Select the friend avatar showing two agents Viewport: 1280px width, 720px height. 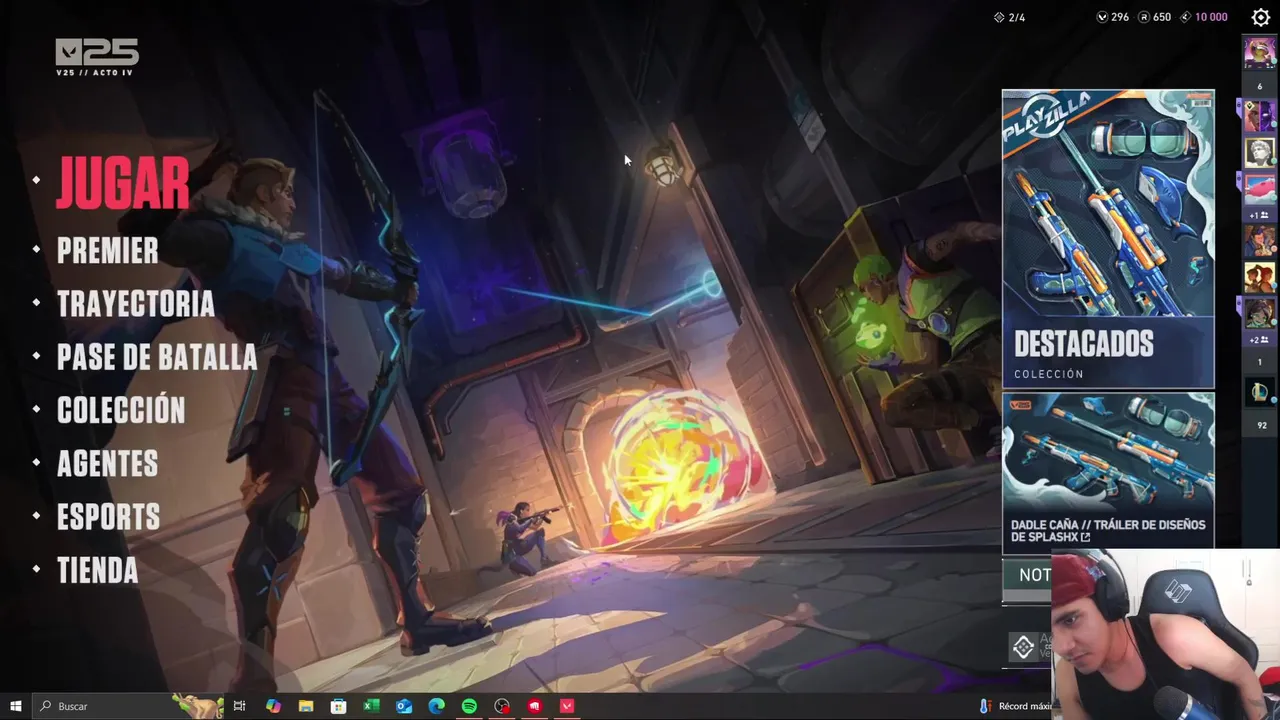coord(1260,117)
